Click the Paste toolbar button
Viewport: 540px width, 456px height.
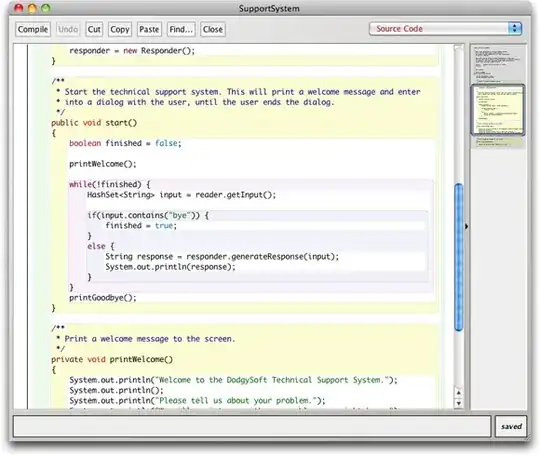149,29
